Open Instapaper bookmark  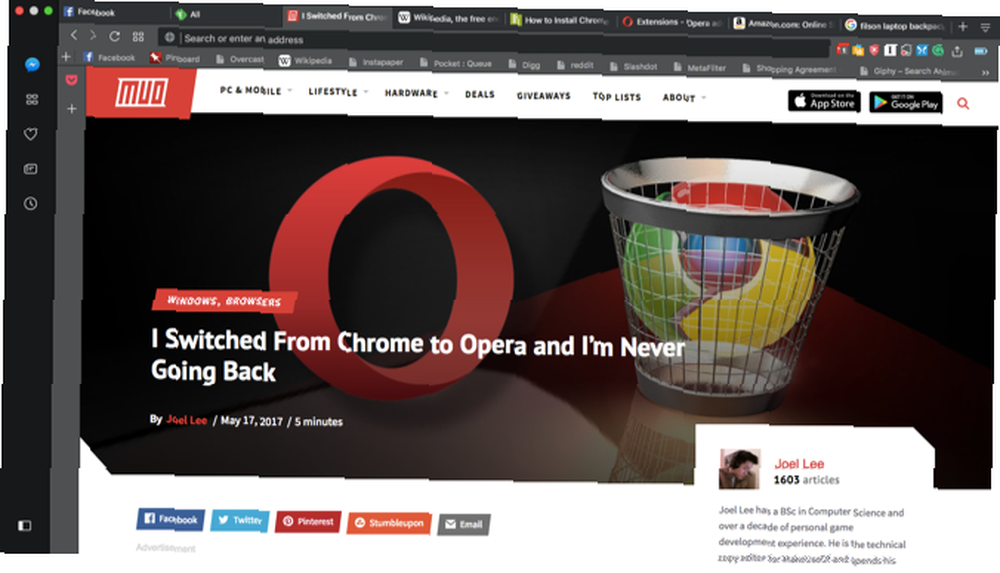coord(376,62)
